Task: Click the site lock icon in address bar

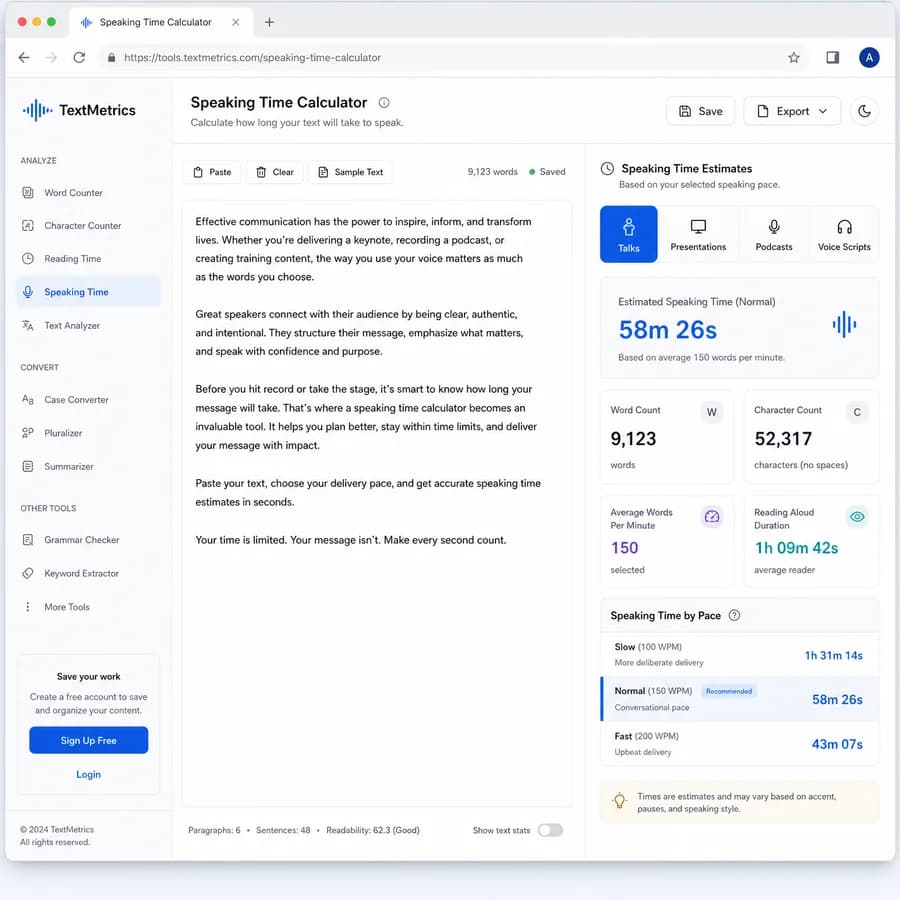Action: (x=111, y=57)
